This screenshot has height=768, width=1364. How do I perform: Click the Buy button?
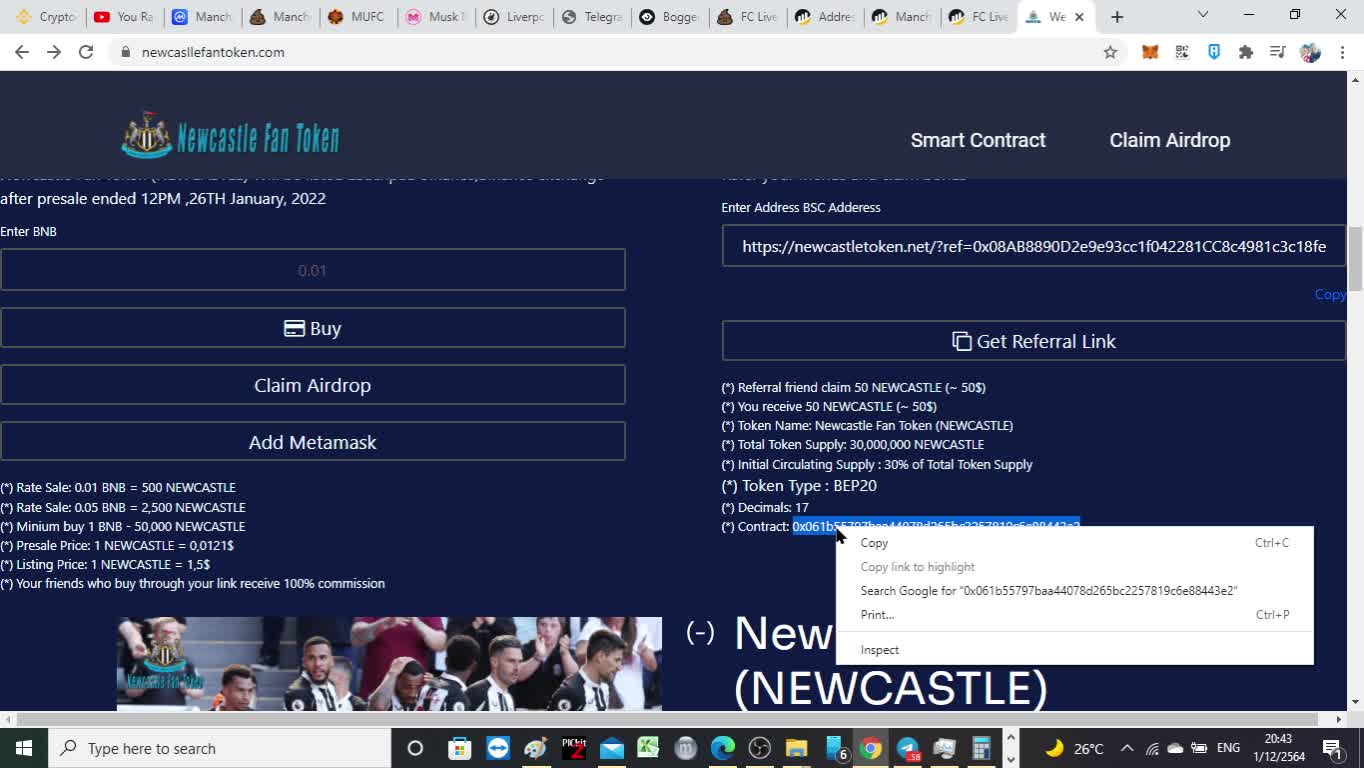[x=313, y=328]
